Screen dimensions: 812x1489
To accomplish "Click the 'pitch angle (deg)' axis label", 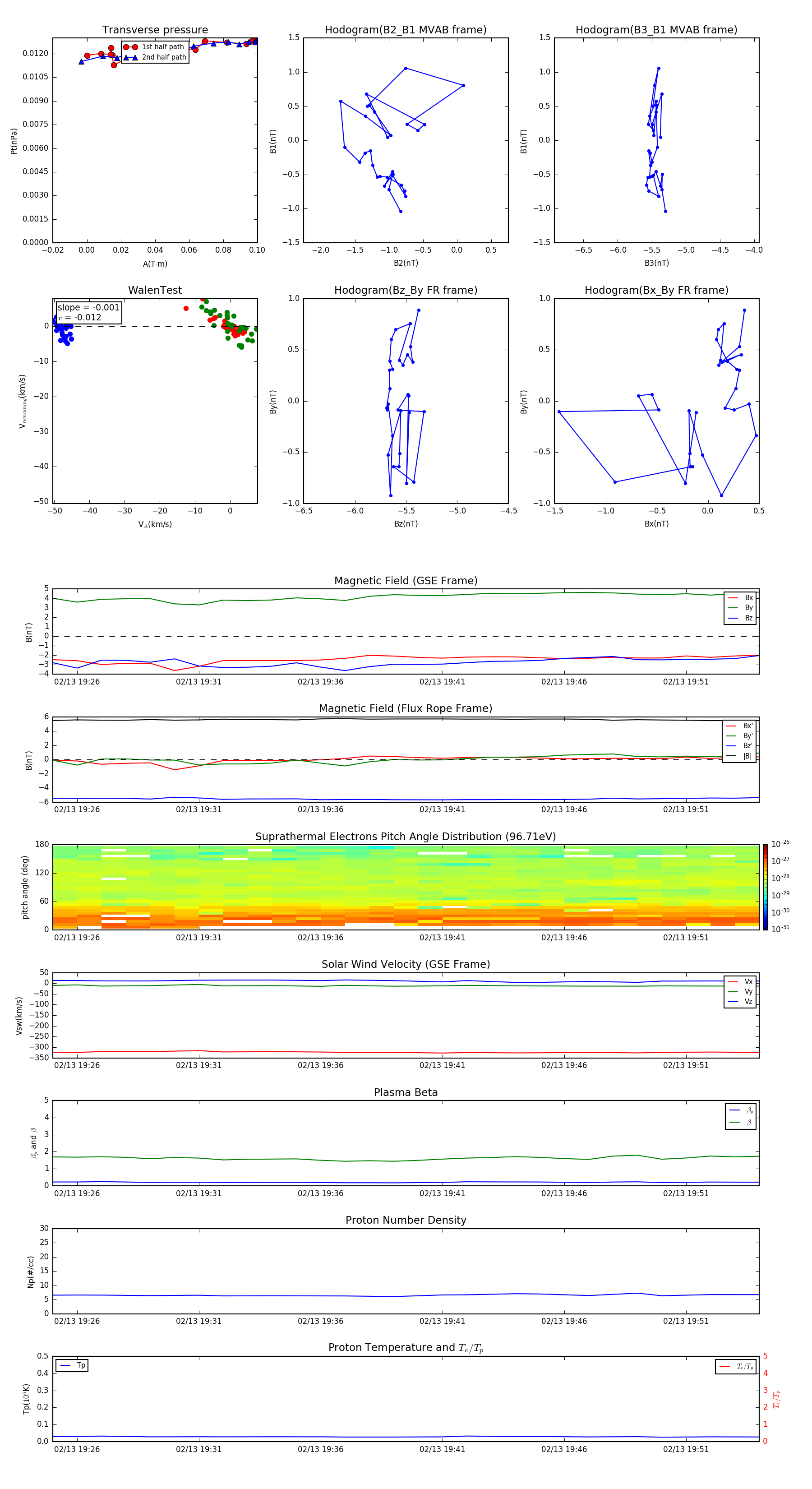I will (25, 887).
